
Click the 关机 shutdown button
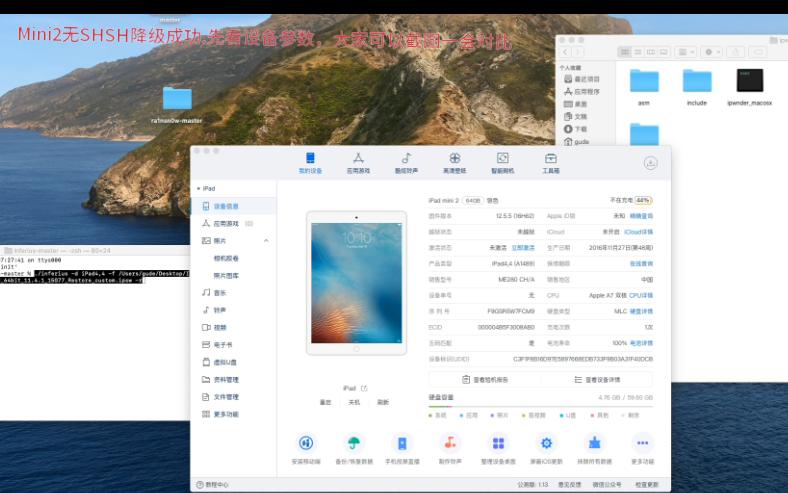(x=354, y=402)
